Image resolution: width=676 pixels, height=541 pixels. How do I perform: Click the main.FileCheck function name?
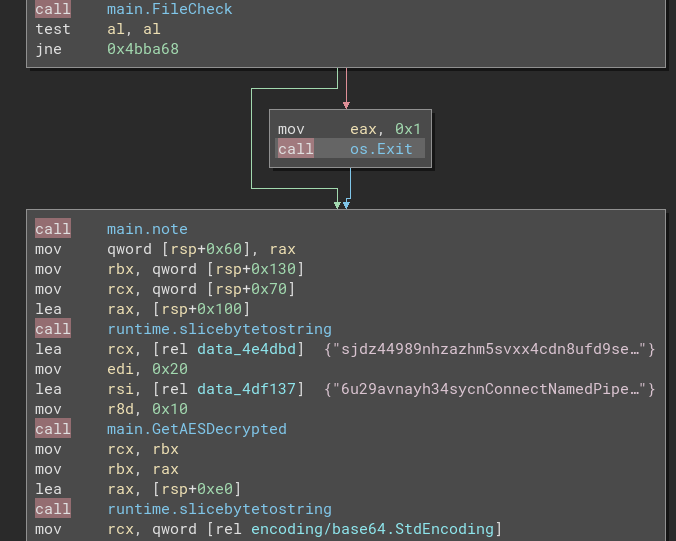[169, 9]
